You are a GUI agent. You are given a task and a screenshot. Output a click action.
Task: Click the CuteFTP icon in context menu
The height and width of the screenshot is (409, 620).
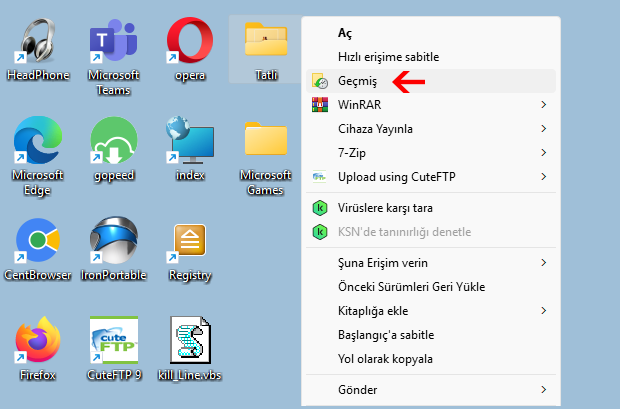click(319, 177)
